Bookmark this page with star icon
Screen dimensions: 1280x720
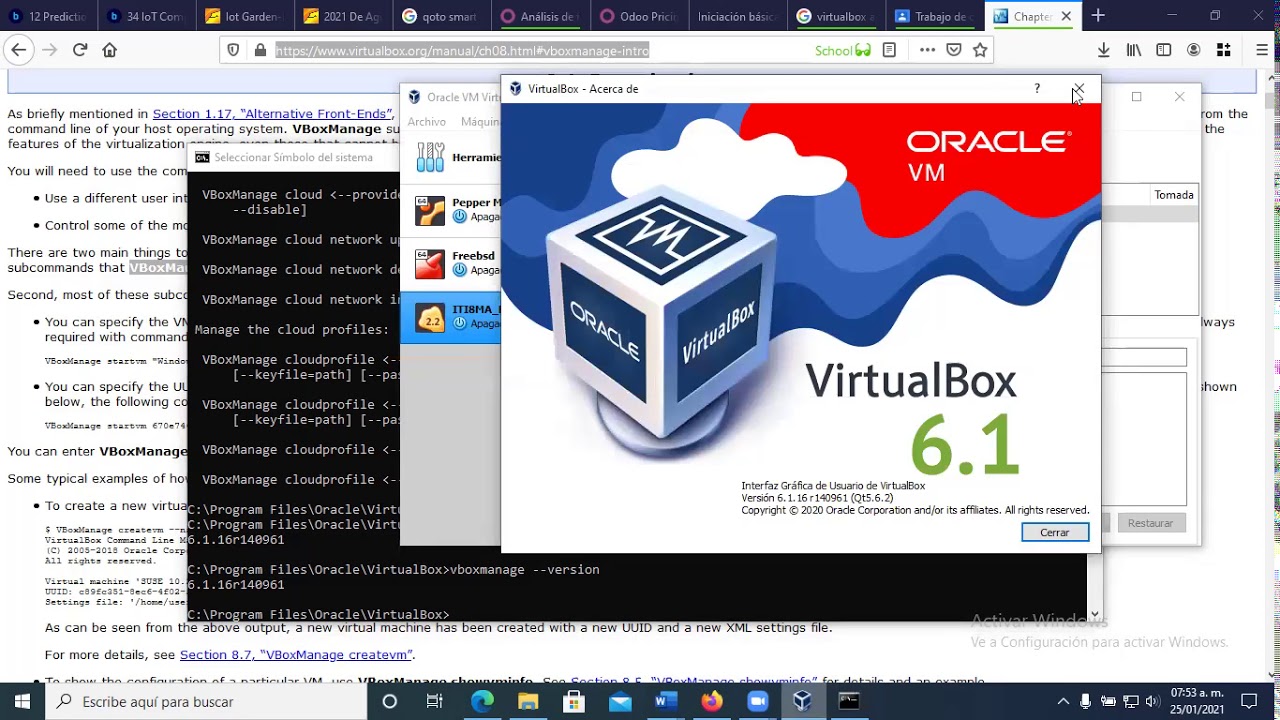click(980, 50)
